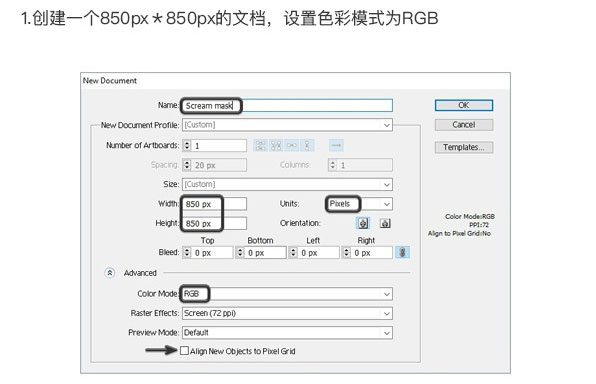Select Arrange by Column artboard icon
This screenshot has width=596, height=384.
(x=307, y=145)
